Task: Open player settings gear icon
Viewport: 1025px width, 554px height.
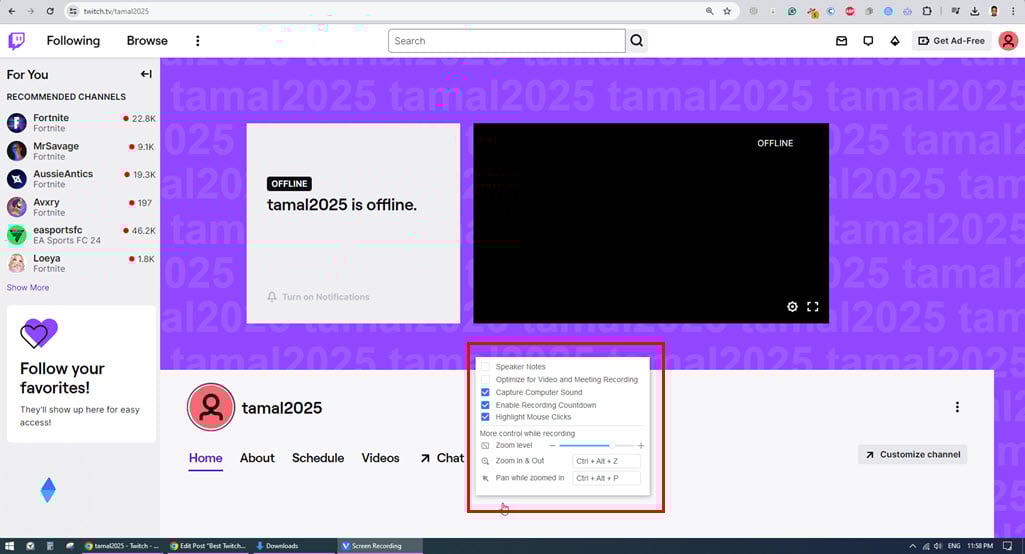Action: tap(792, 306)
